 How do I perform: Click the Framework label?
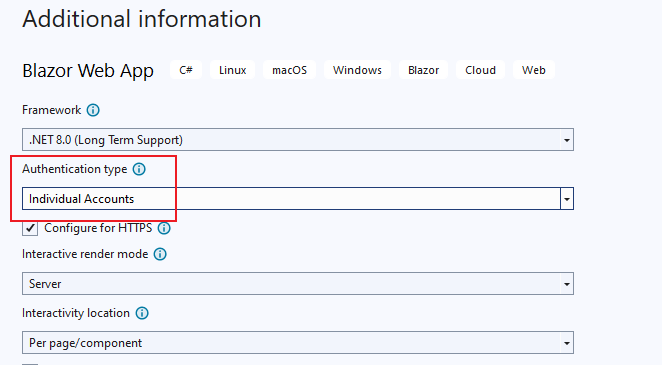(52, 110)
